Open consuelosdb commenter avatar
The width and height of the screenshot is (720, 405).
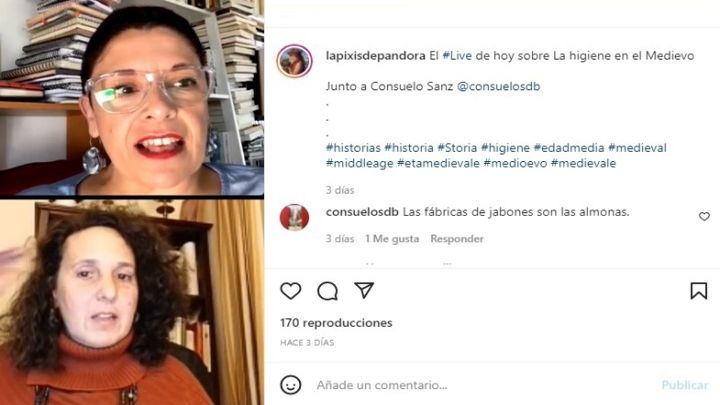click(294, 217)
